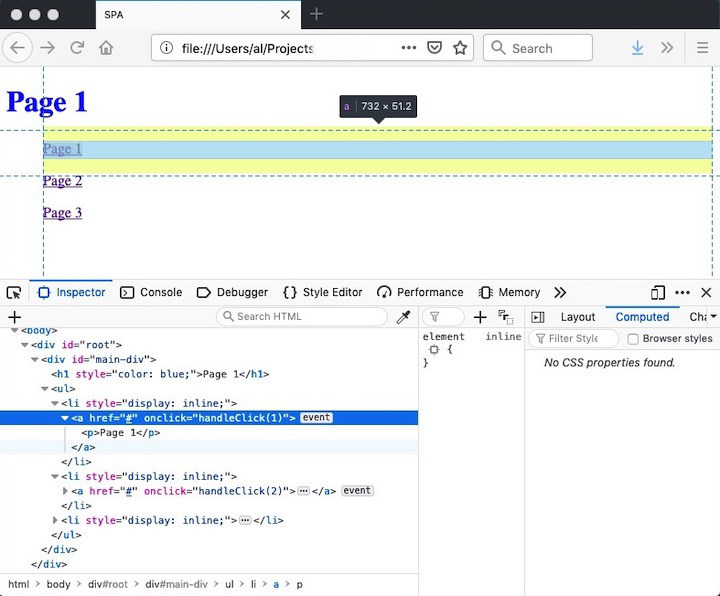Toggle the sidebar split pane icon
The image size is (720, 596).
[537, 317]
